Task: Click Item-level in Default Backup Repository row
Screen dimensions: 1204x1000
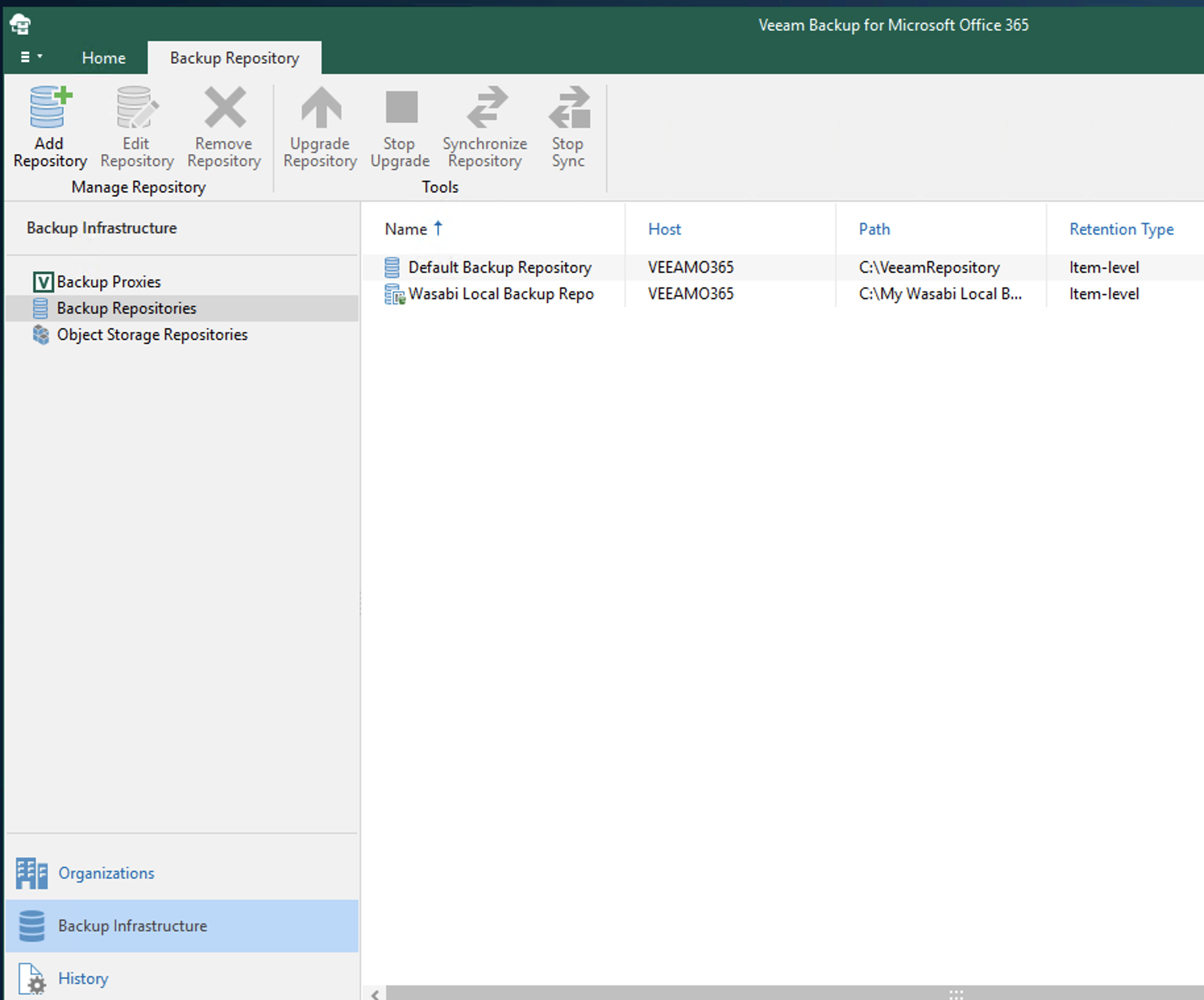Action: point(1105,267)
